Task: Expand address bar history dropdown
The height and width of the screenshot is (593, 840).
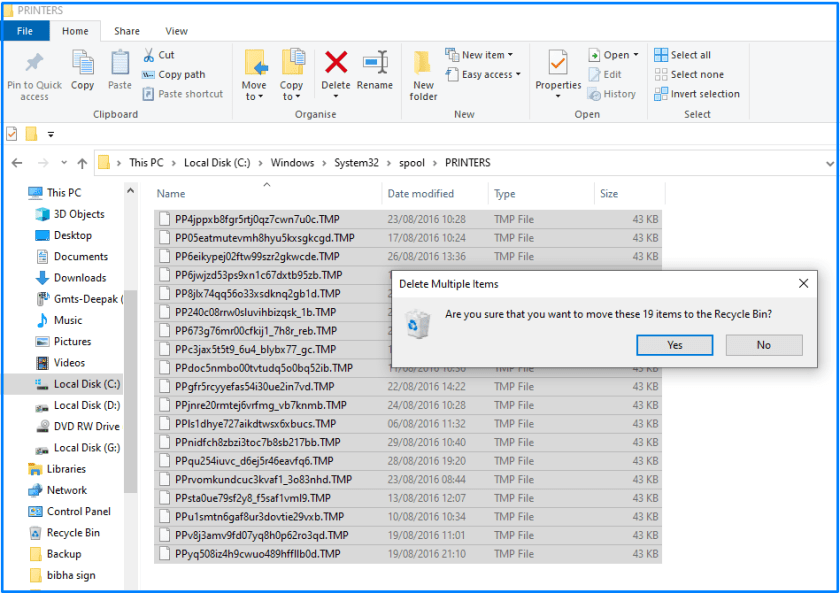Action: pos(829,163)
